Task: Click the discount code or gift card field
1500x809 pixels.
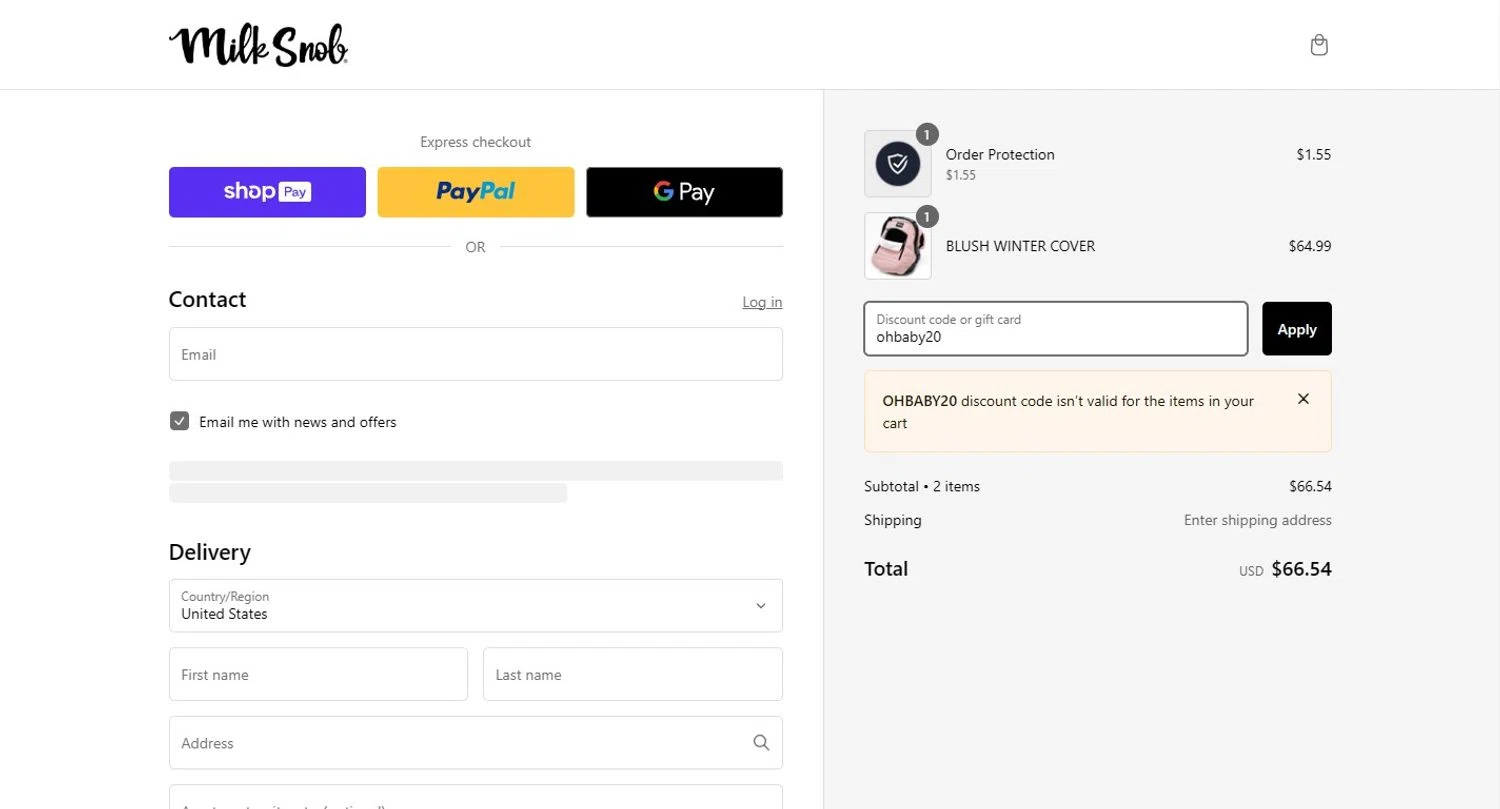Action: (x=1056, y=329)
